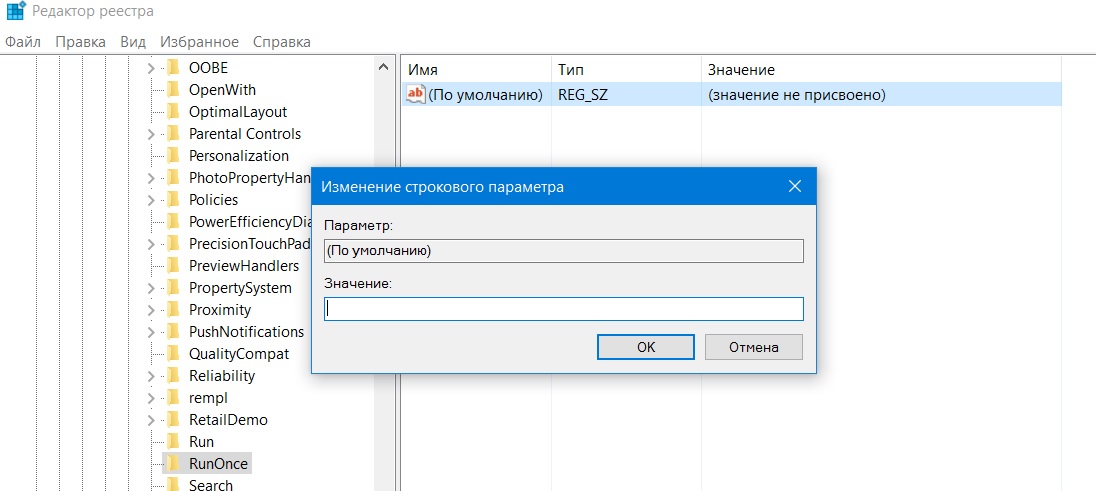Image resolution: width=1096 pixels, height=491 pixels.
Task: Click the Registry Editor app icon in title bar
Action: tap(14, 12)
